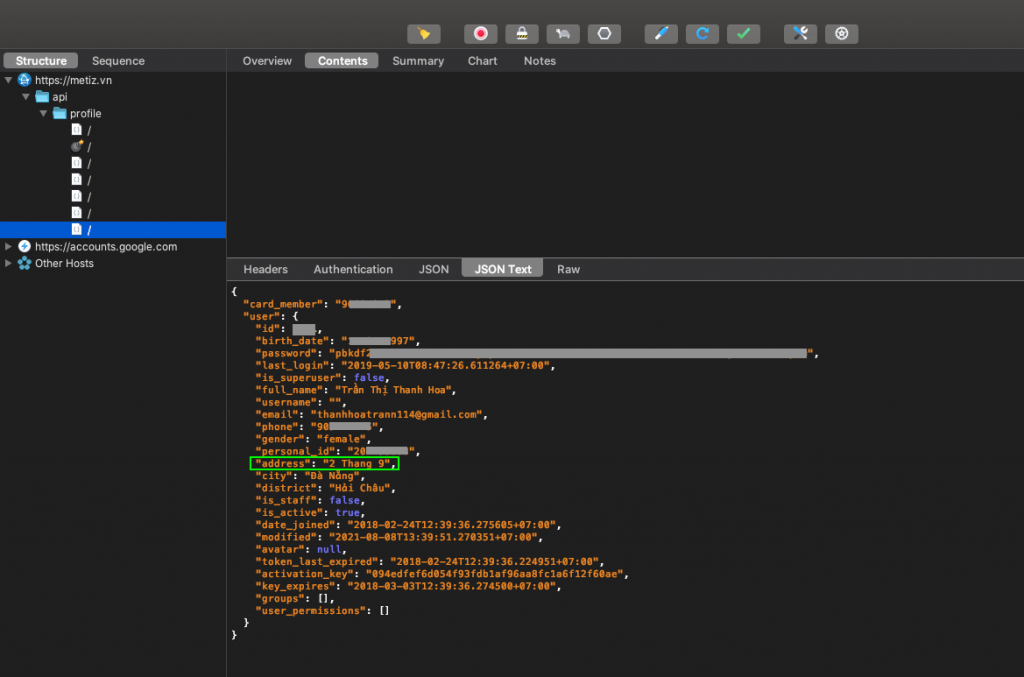This screenshot has height=677, width=1024.
Task: Click the api folder icon
Action: (42, 97)
